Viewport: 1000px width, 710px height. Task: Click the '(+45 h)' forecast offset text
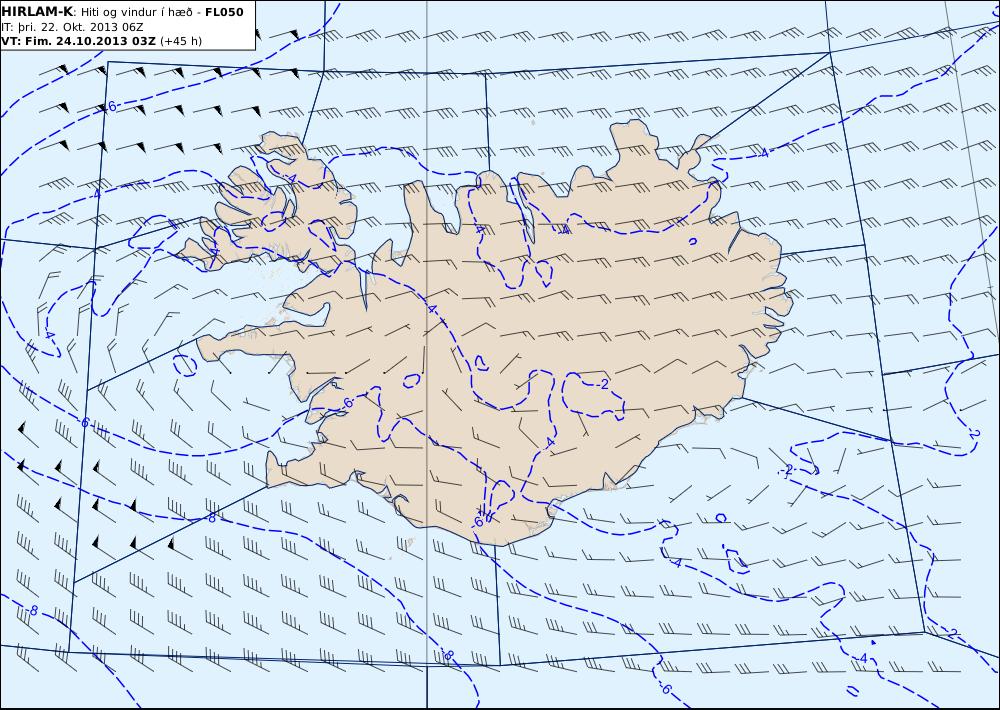pos(180,41)
